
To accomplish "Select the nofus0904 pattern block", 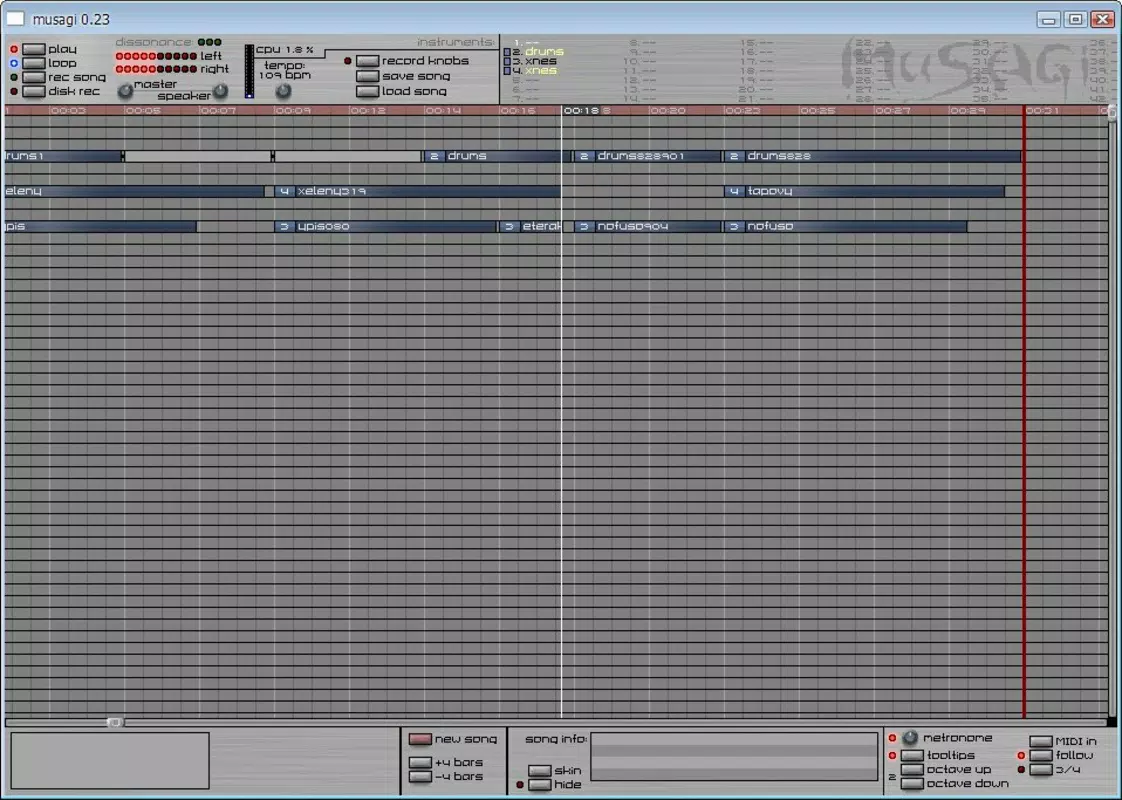I will pyautogui.click(x=648, y=226).
